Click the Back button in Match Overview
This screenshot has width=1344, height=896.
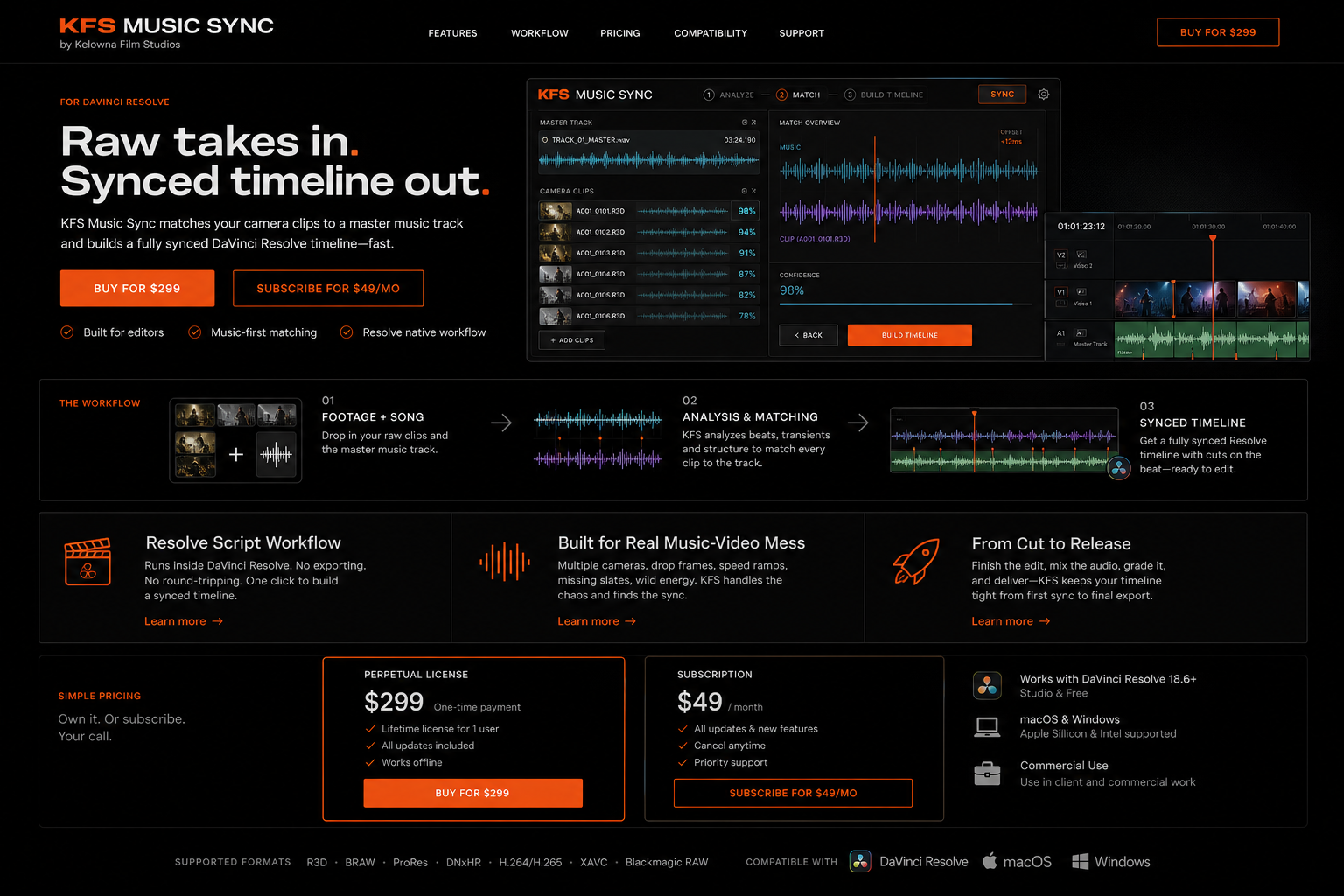pos(808,335)
